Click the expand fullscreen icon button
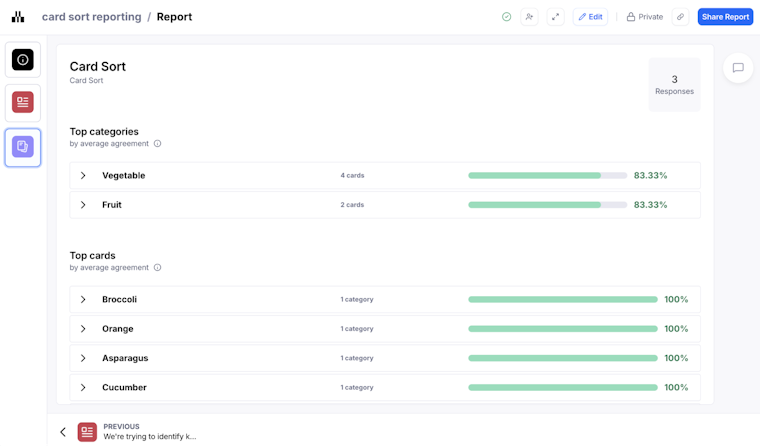 [555, 17]
